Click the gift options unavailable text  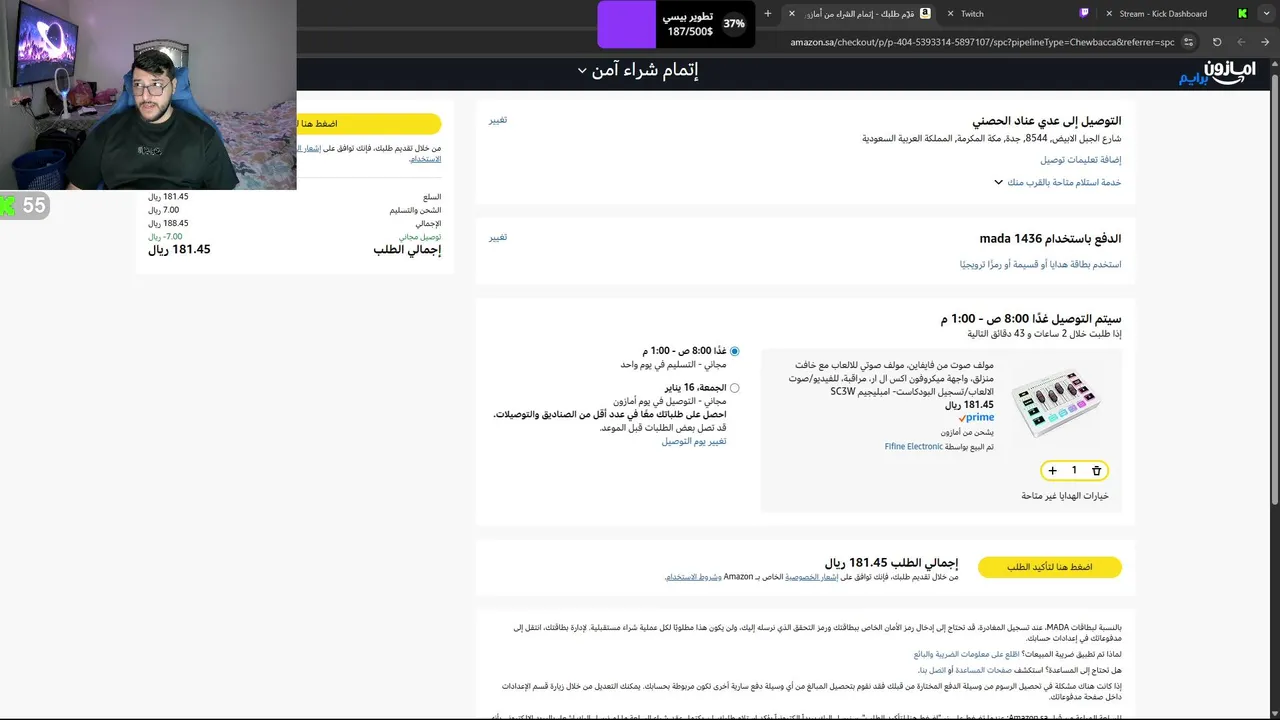coord(1065,496)
